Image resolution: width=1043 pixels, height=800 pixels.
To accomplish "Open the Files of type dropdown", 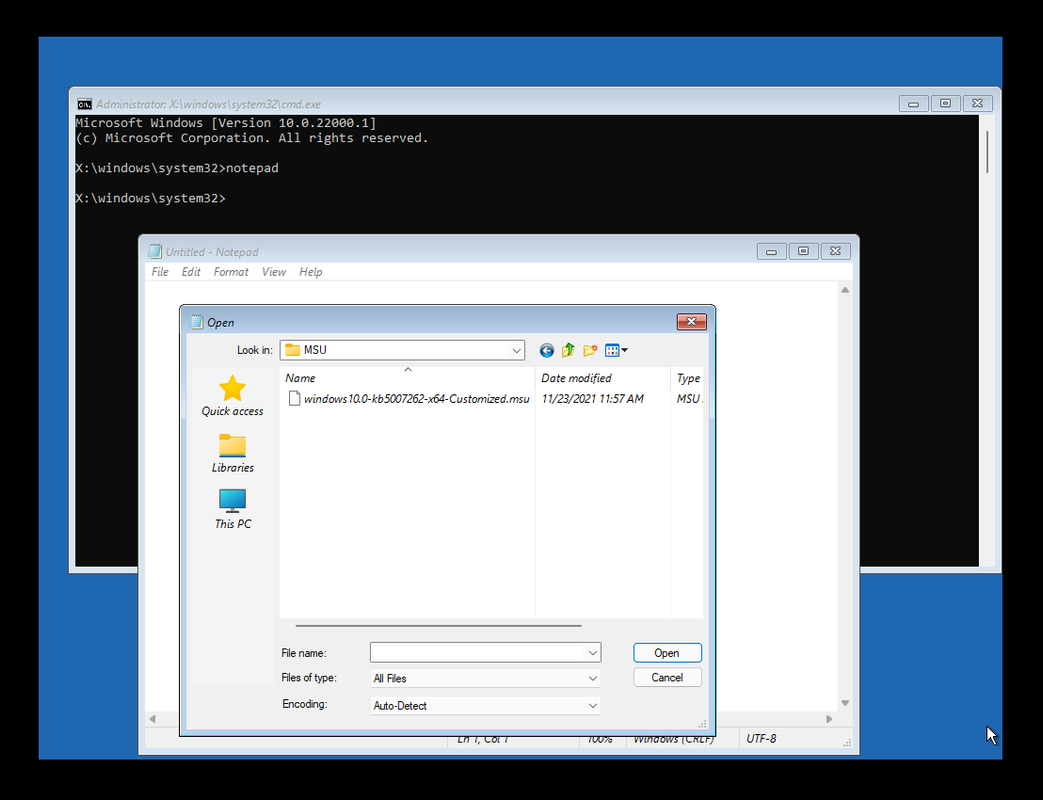I will (x=486, y=678).
